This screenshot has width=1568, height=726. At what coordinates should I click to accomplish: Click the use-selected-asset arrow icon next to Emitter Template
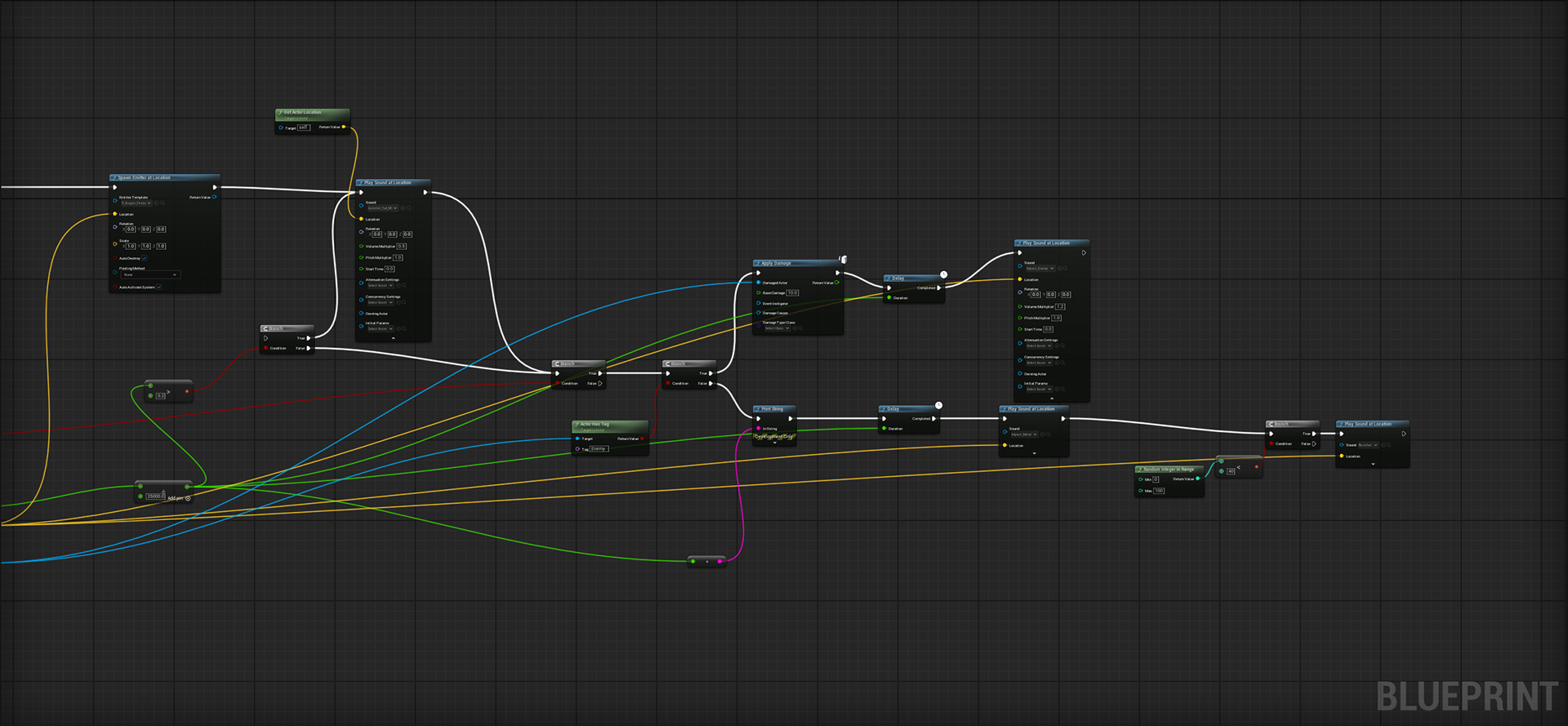pos(156,203)
